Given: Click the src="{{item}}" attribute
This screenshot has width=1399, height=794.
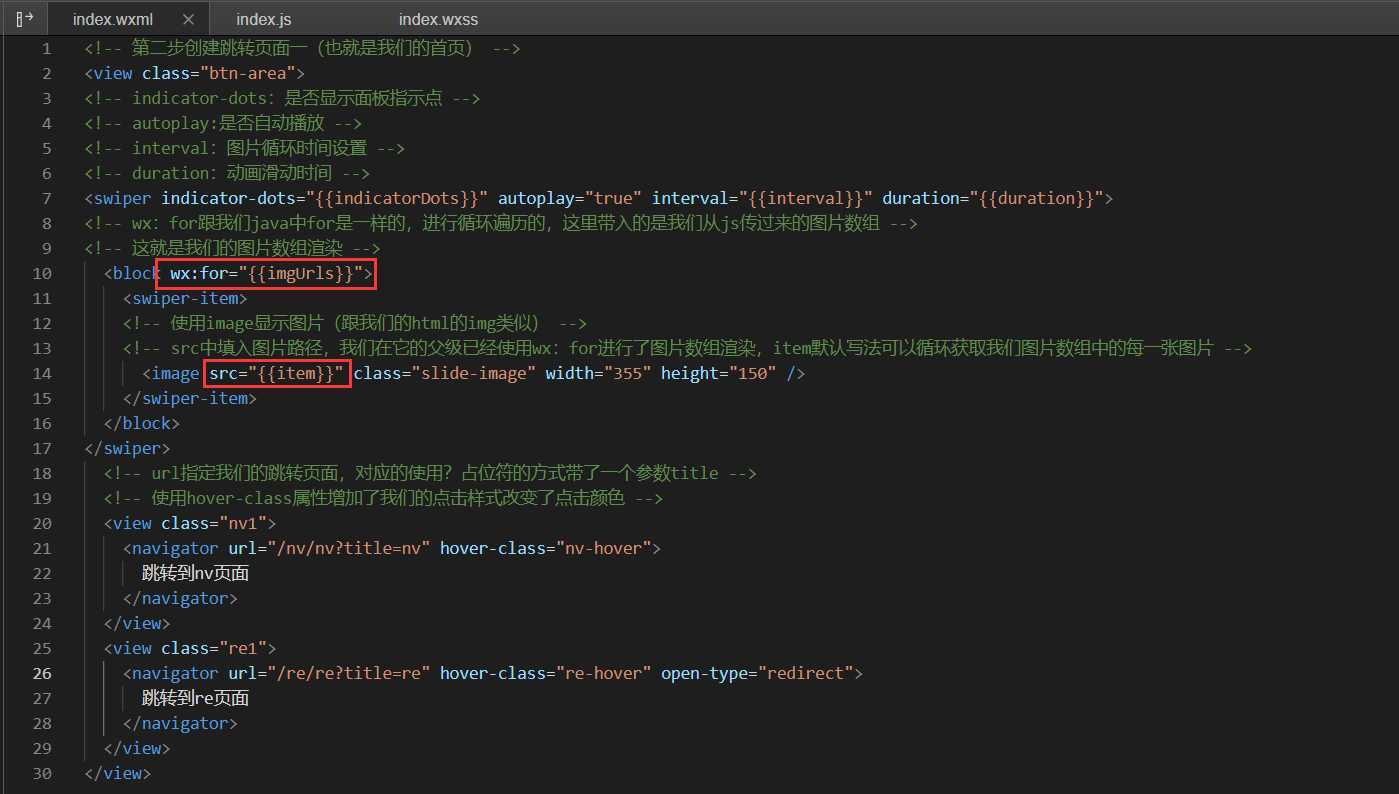Looking at the screenshot, I should tap(277, 373).
